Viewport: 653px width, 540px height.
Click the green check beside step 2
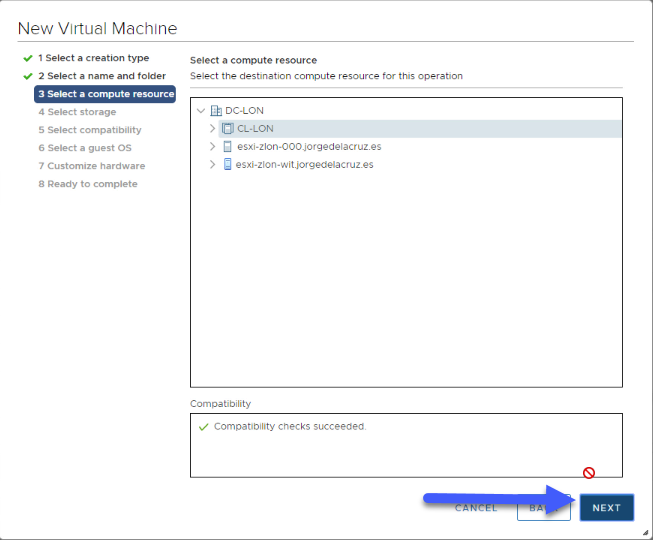(x=28, y=76)
